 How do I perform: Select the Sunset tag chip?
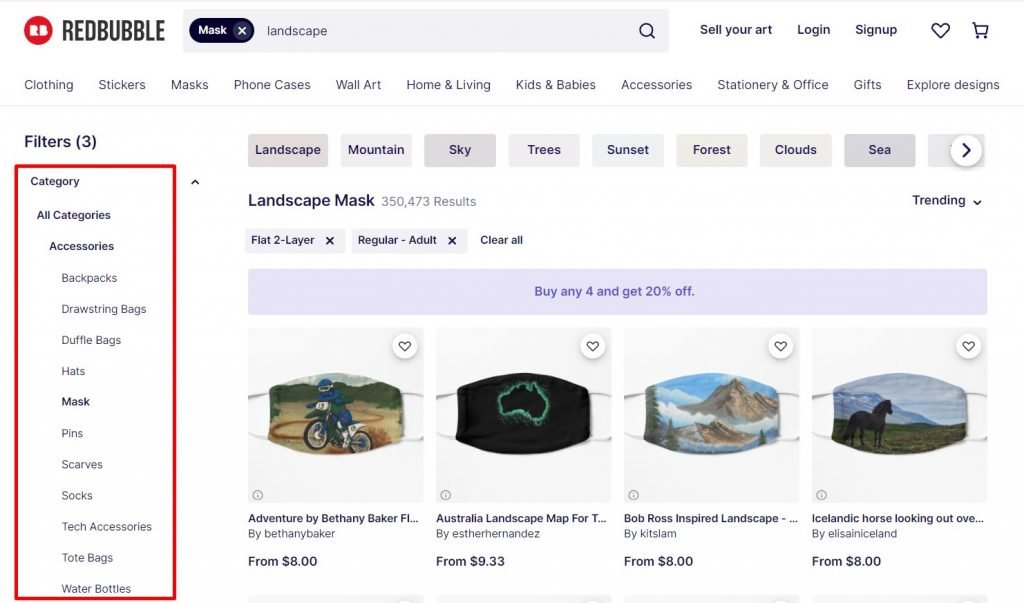pos(628,150)
